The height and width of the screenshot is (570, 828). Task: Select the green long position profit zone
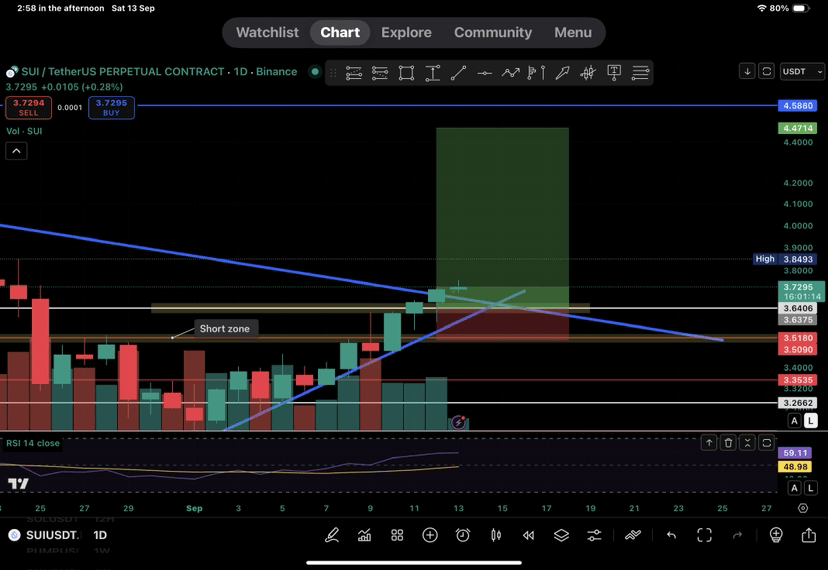pyautogui.click(x=502, y=217)
